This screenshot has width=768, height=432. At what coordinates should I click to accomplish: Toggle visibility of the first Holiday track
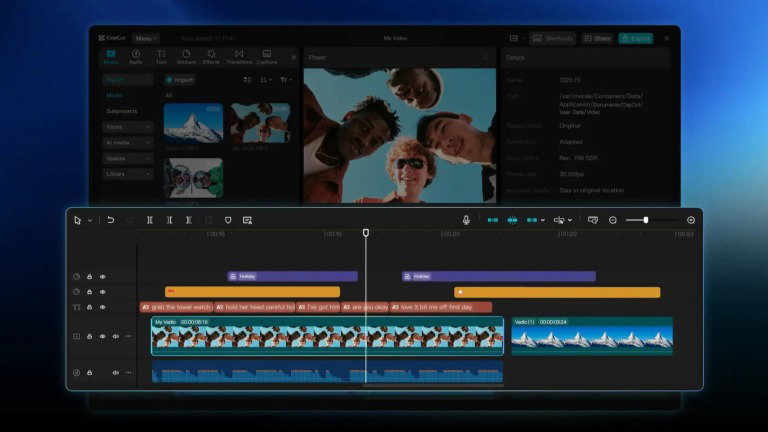click(102, 277)
